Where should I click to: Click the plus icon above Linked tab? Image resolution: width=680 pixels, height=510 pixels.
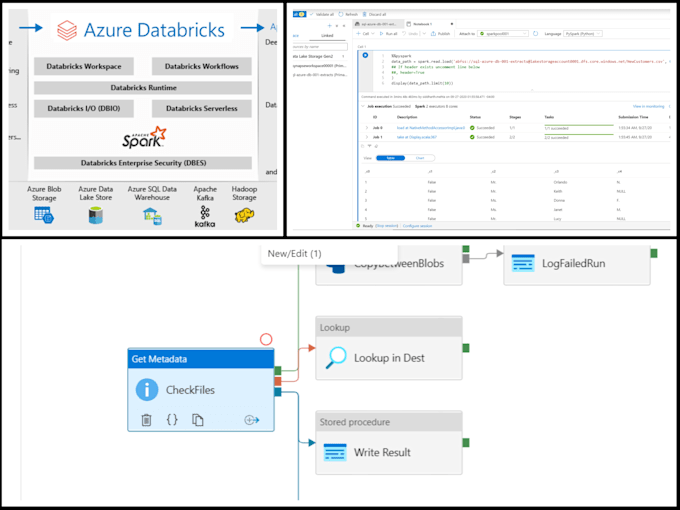[330, 26]
